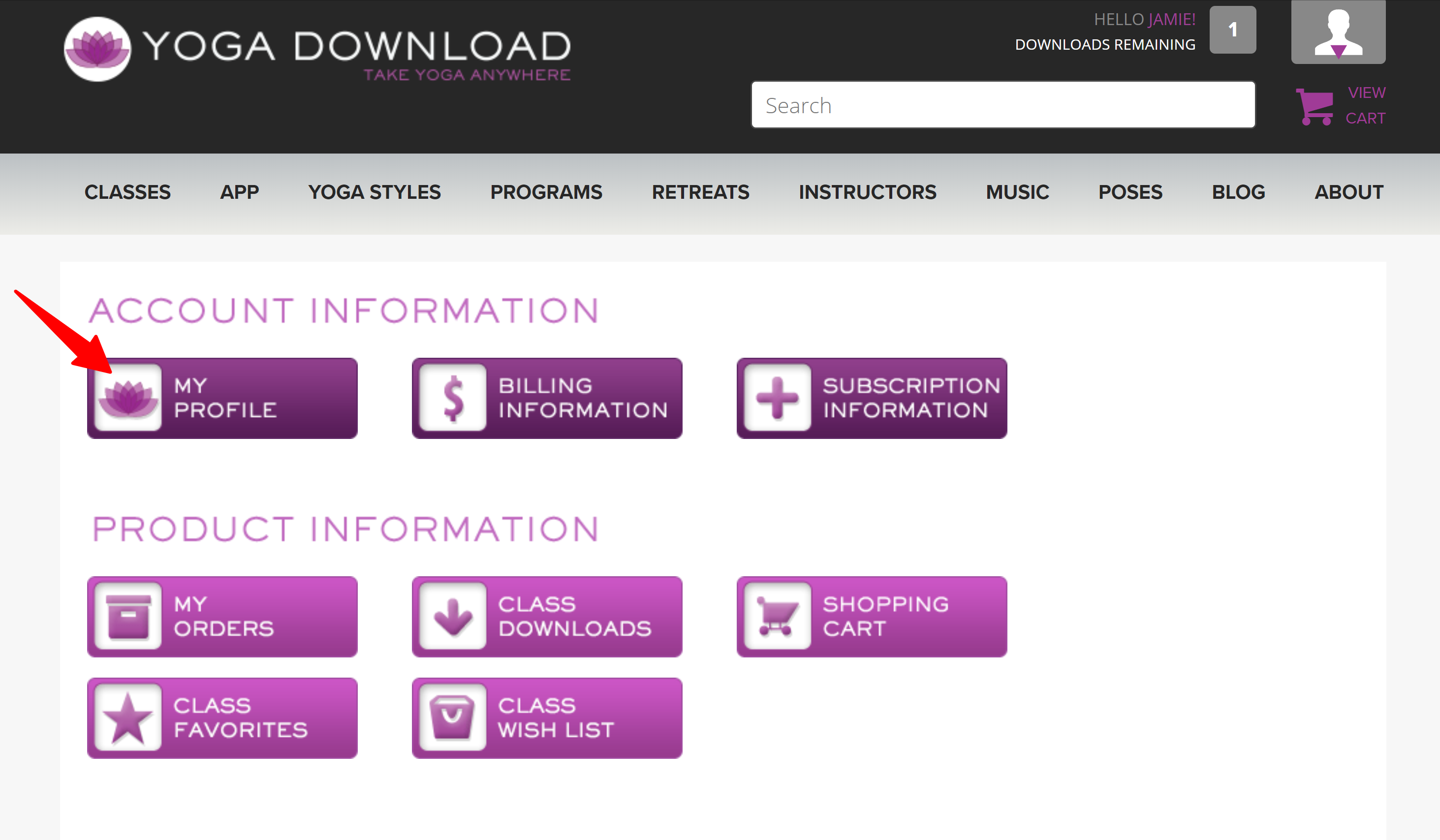This screenshot has height=840, width=1440.
Task: Click the plus icon for Subscription Information
Action: [777, 398]
